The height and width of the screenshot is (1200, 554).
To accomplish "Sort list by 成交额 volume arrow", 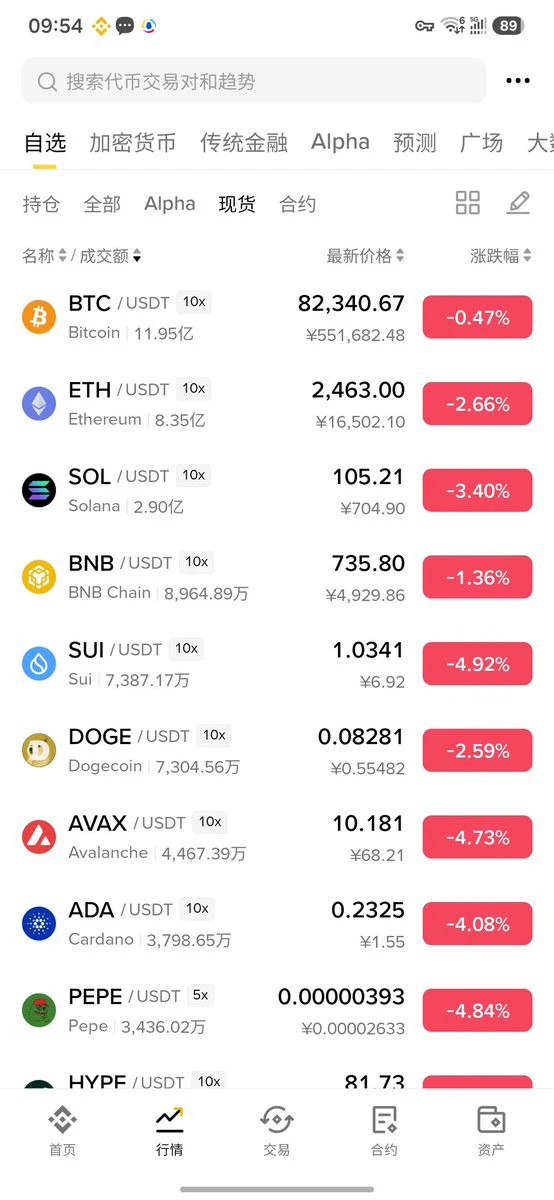I will [137, 257].
